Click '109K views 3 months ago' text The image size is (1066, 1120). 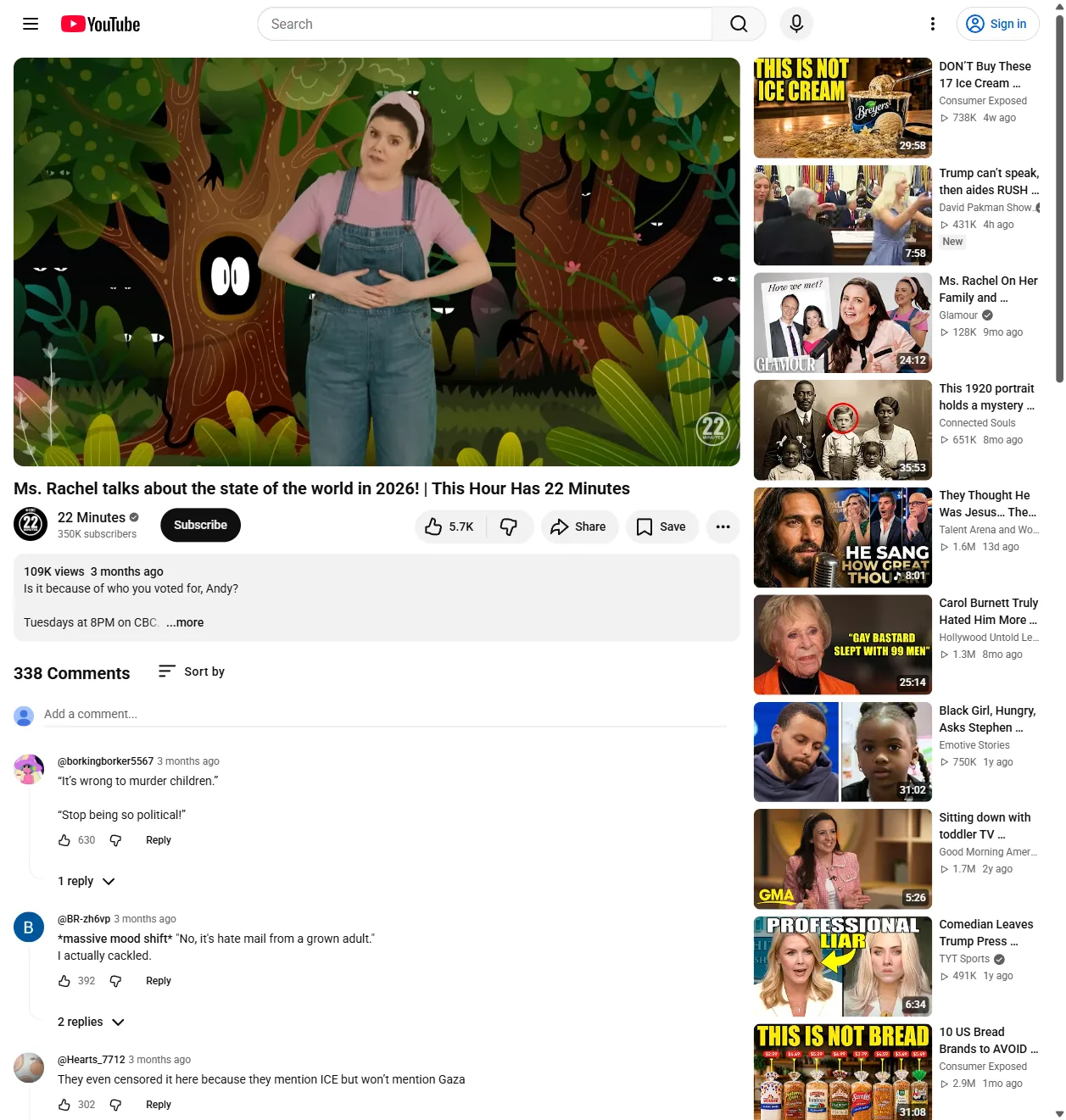click(x=93, y=571)
